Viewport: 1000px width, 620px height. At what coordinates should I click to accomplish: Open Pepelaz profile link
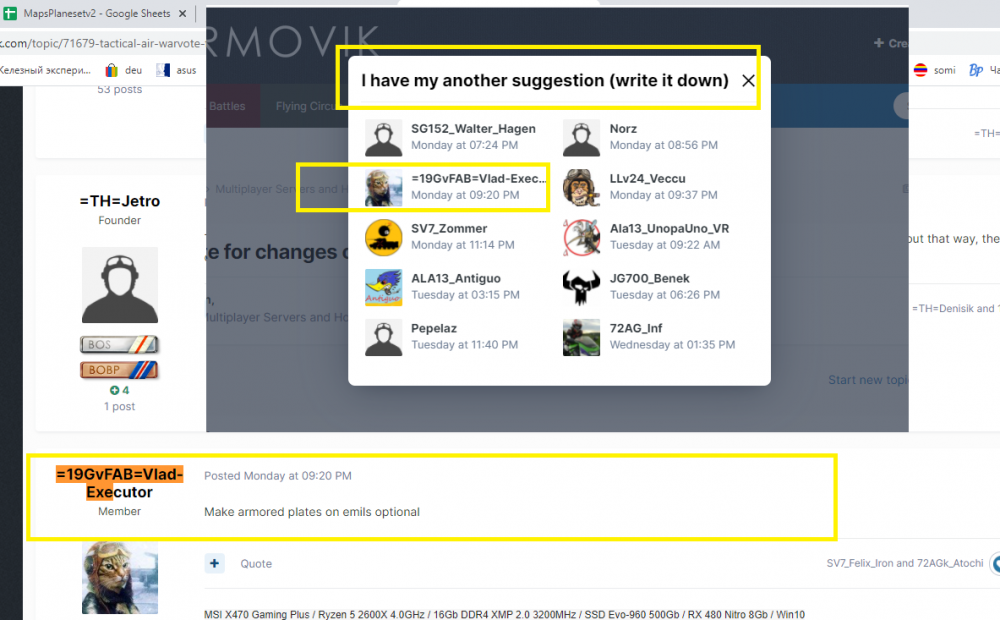click(434, 328)
